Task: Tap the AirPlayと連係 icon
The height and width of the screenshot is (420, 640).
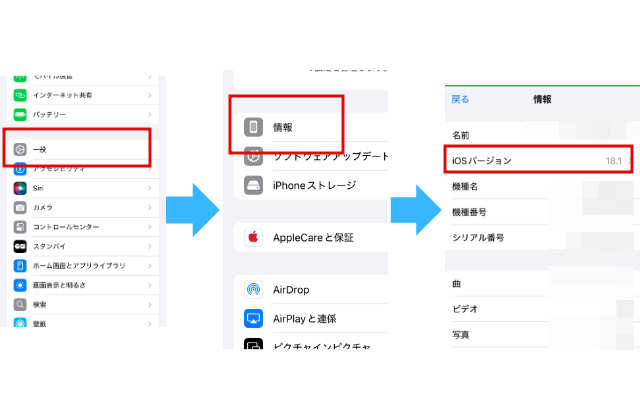Action: pyautogui.click(x=254, y=319)
